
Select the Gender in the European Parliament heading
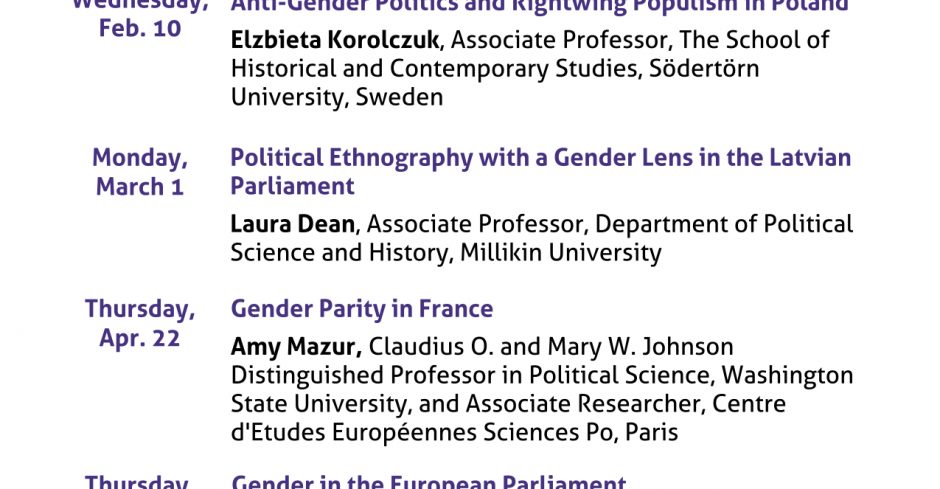pyautogui.click(x=429, y=481)
